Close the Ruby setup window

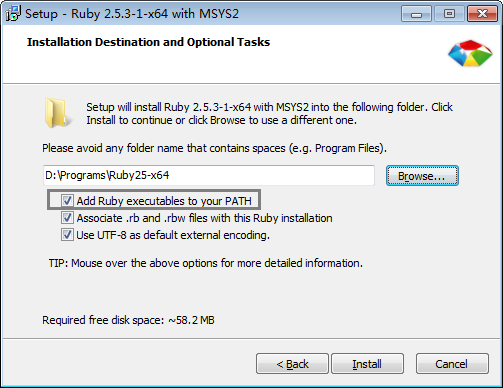482,14
